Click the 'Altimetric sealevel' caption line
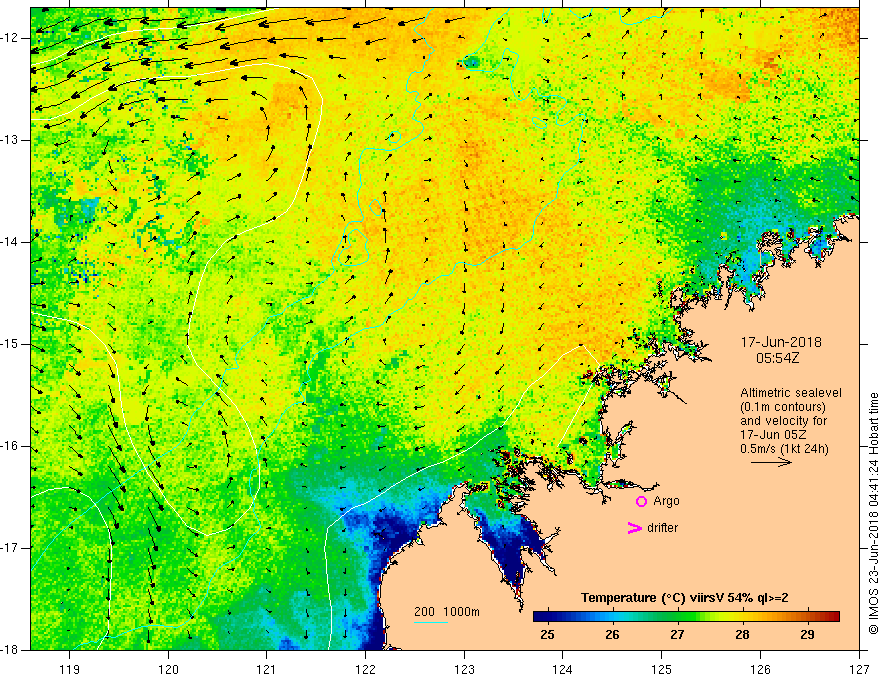The image size is (880, 680). click(x=791, y=393)
